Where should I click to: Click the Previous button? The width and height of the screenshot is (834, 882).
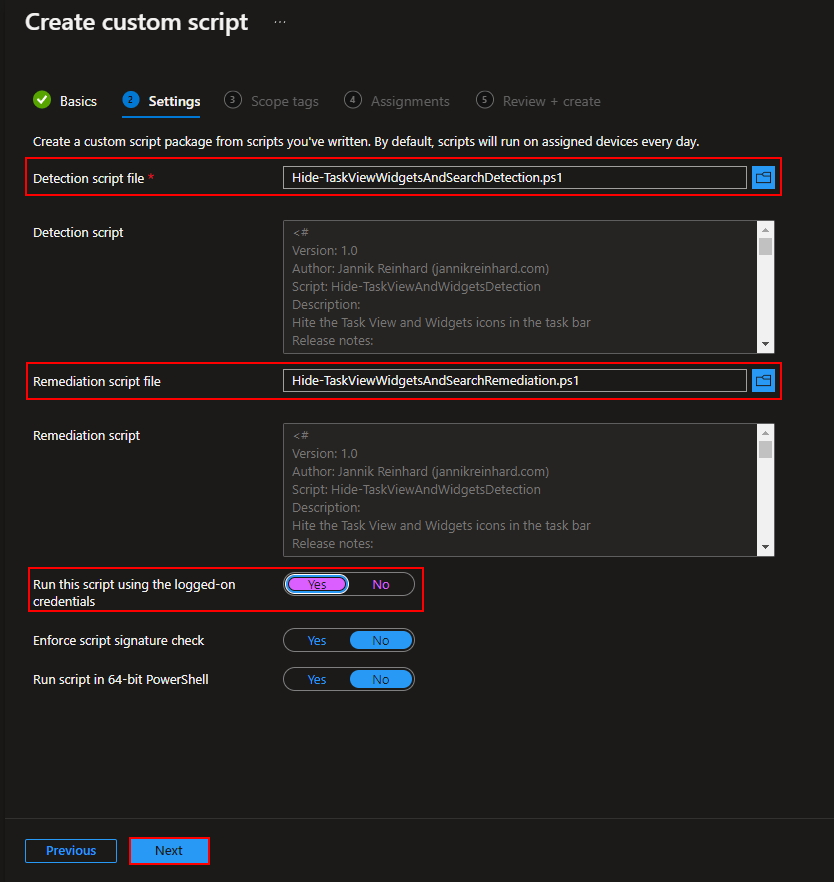[71, 851]
